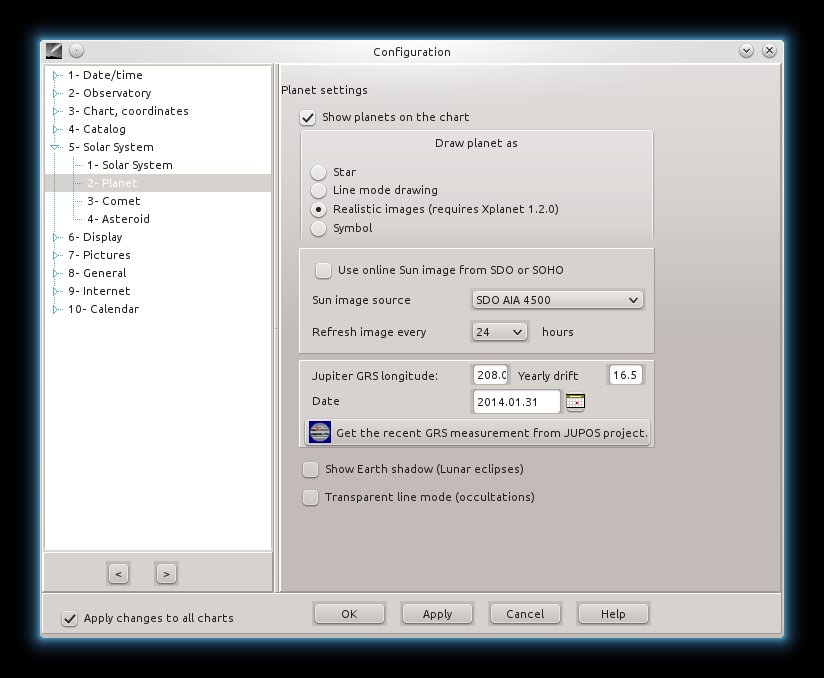This screenshot has width=824, height=678.
Task: Go to next page with > button
Action: point(167,574)
